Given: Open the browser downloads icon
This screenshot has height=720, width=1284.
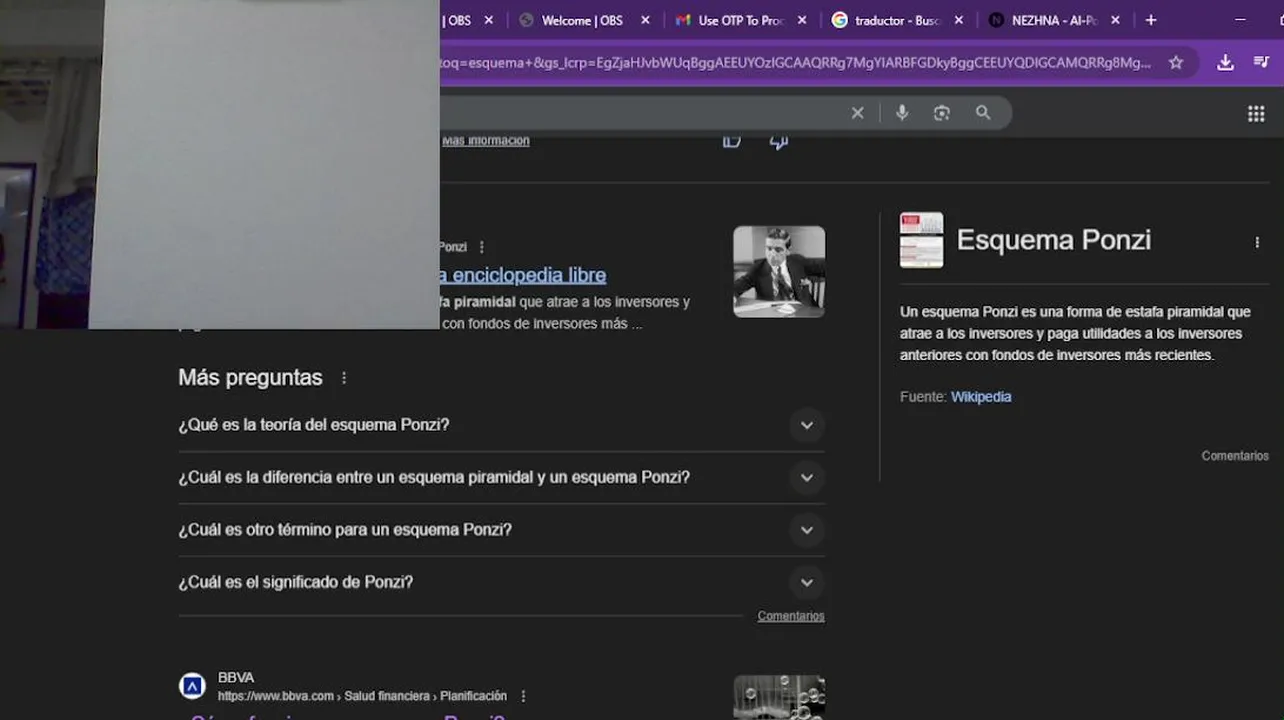Looking at the screenshot, I should pos(1225,62).
